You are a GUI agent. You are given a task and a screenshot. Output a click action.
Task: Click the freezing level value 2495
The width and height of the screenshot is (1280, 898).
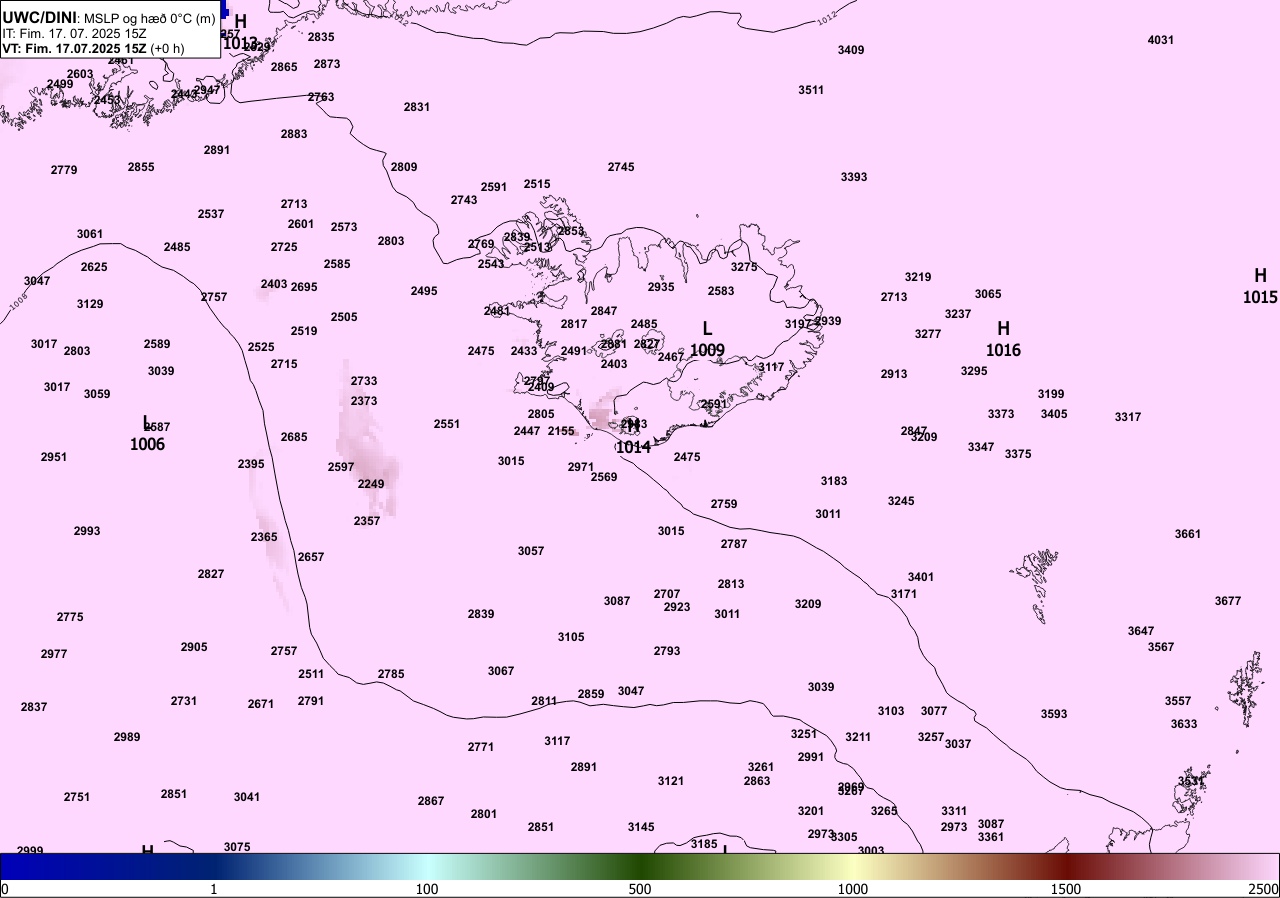coord(424,291)
